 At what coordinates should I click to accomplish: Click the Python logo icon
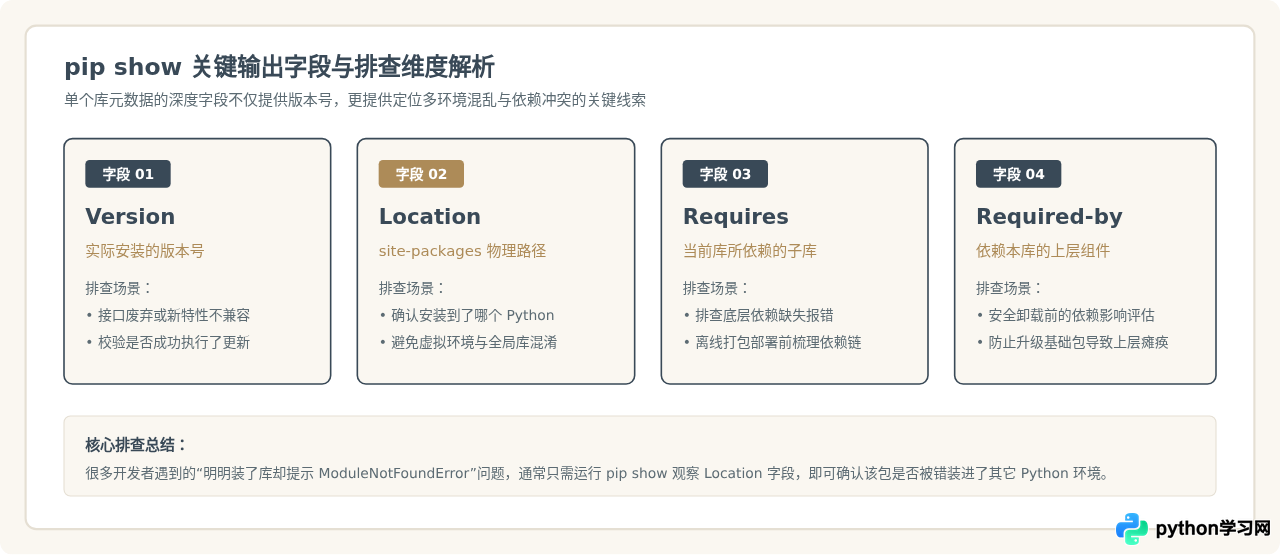(1132, 528)
